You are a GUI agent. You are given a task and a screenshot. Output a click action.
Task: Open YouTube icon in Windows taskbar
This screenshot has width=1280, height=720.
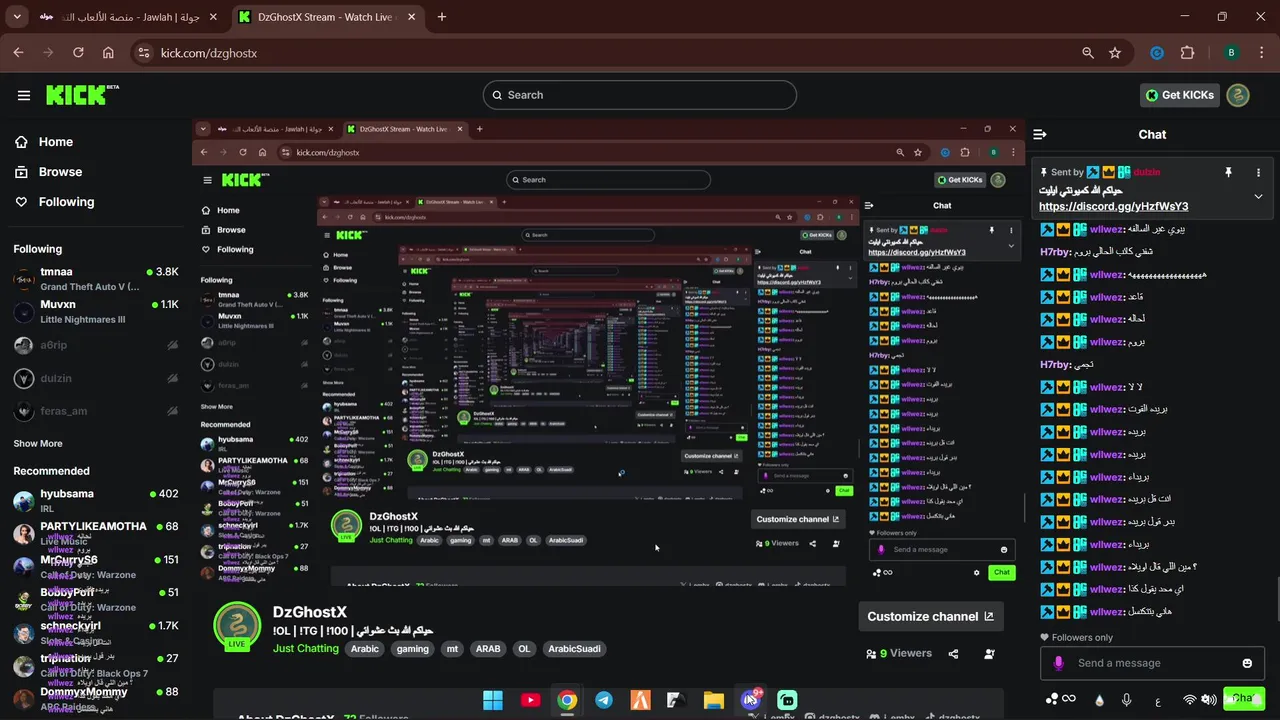[x=531, y=700]
